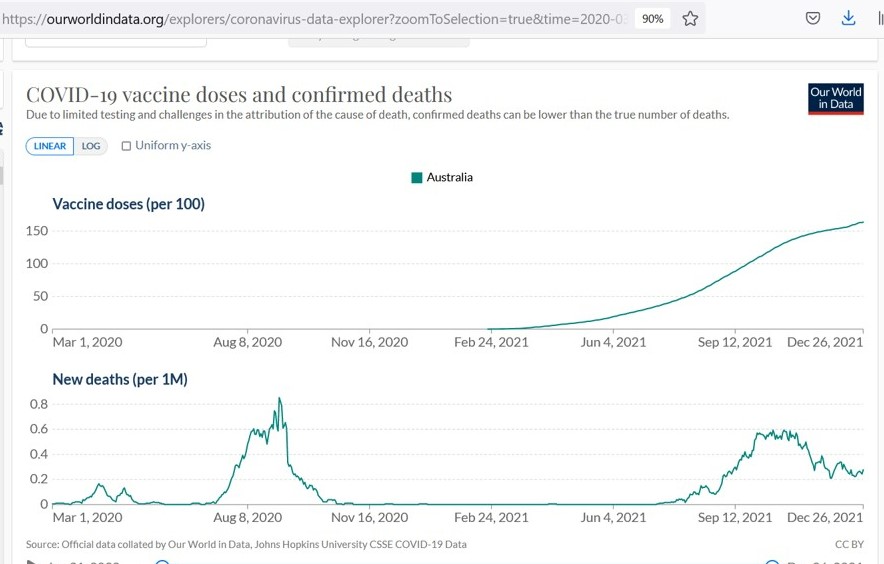884x564 pixels.
Task: Enable the Uniform y-axis checkbox
Action: (x=126, y=146)
